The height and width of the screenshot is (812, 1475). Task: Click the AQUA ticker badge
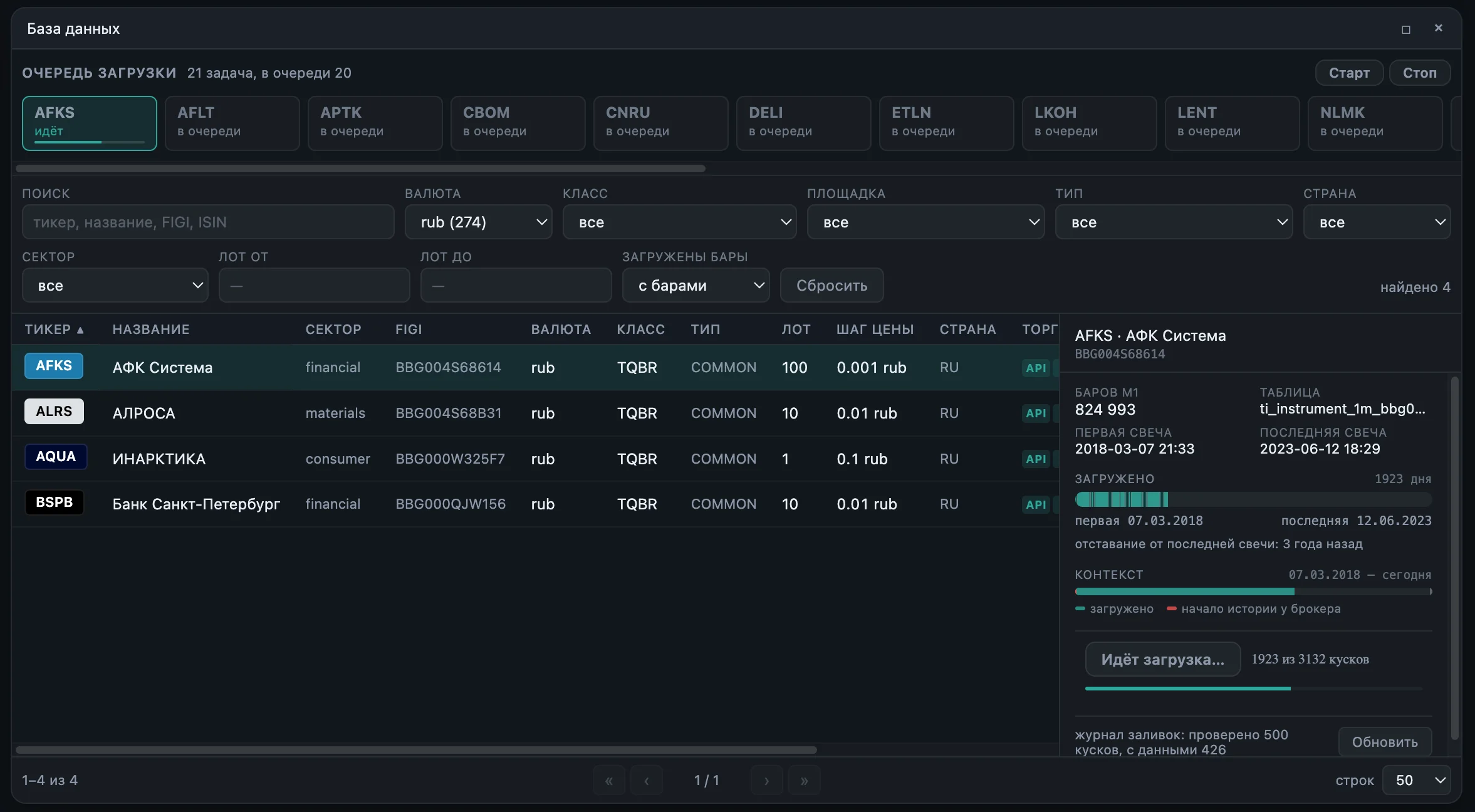(55, 457)
